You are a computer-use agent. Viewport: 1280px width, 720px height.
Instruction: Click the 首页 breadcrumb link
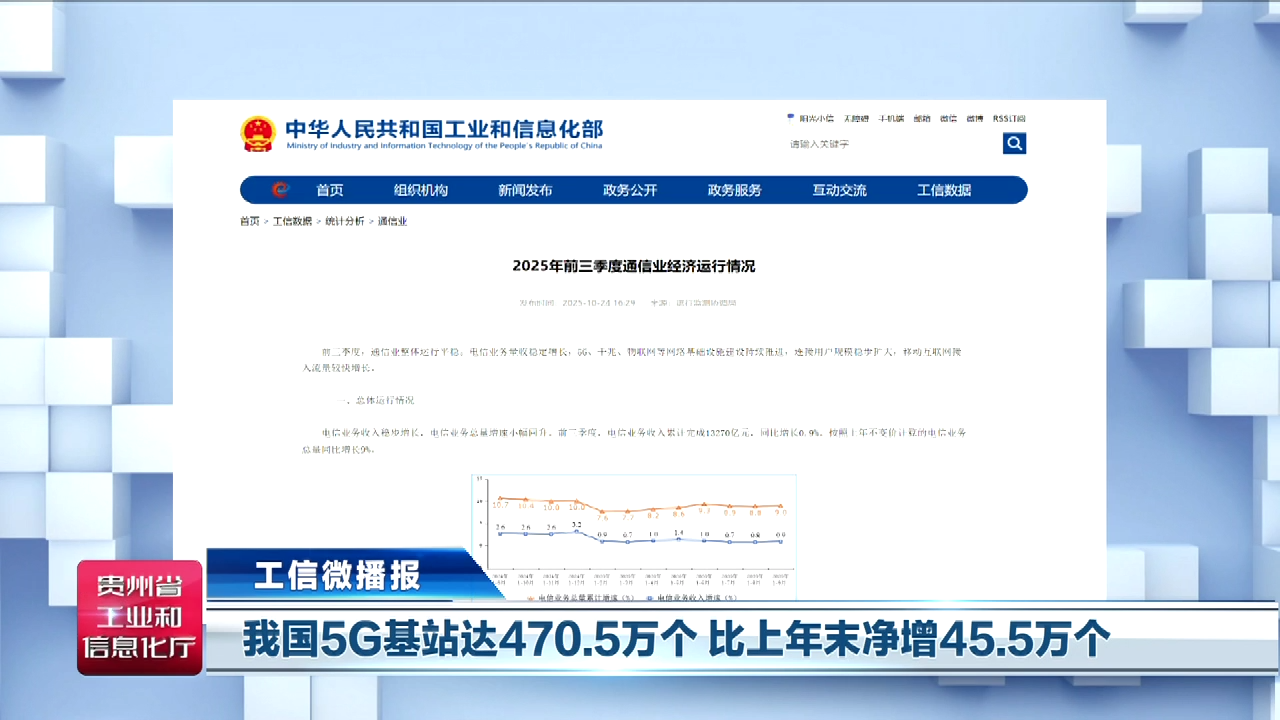(249, 221)
